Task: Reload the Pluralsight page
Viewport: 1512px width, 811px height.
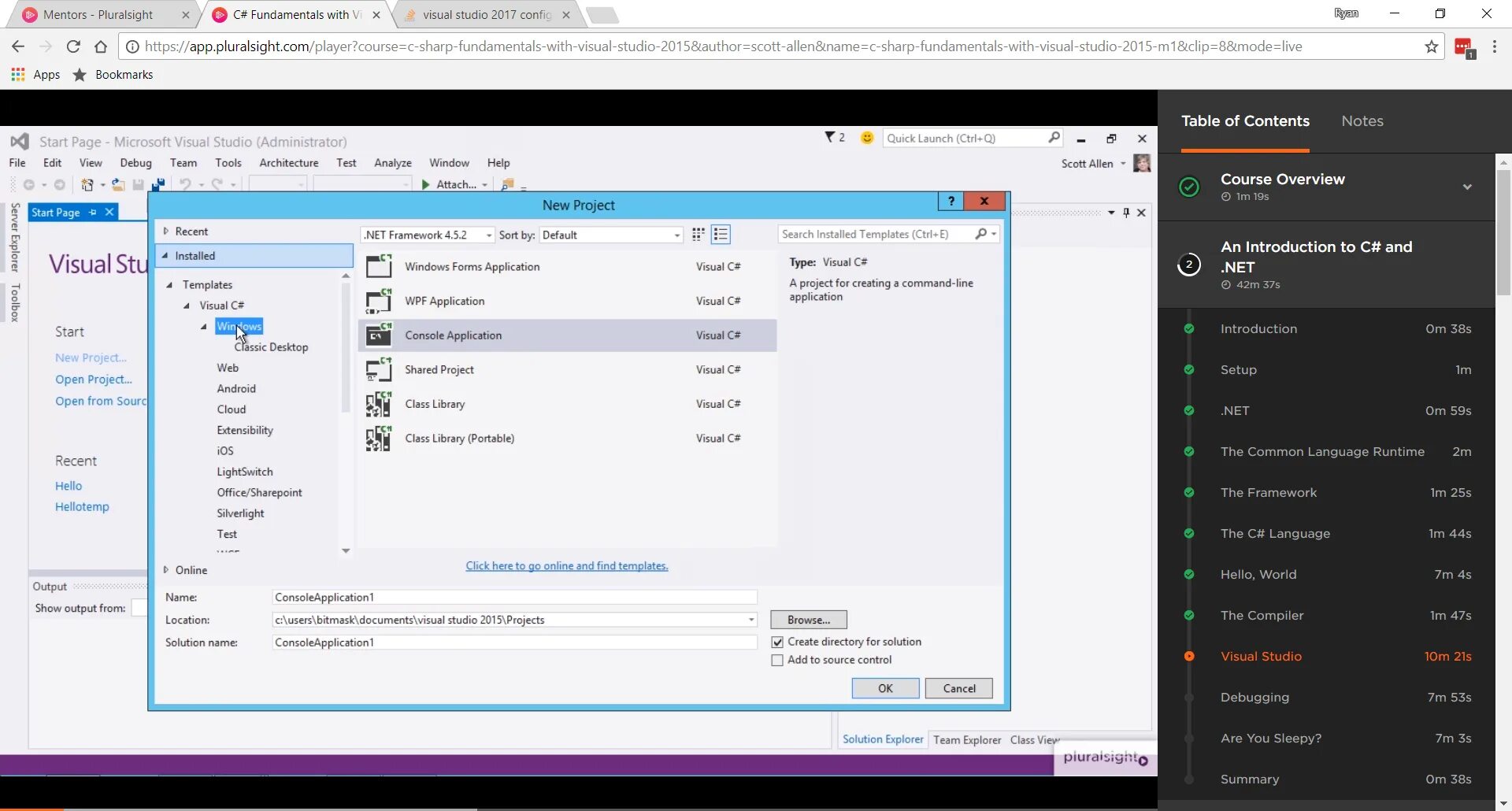Action: click(x=73, y=46)
